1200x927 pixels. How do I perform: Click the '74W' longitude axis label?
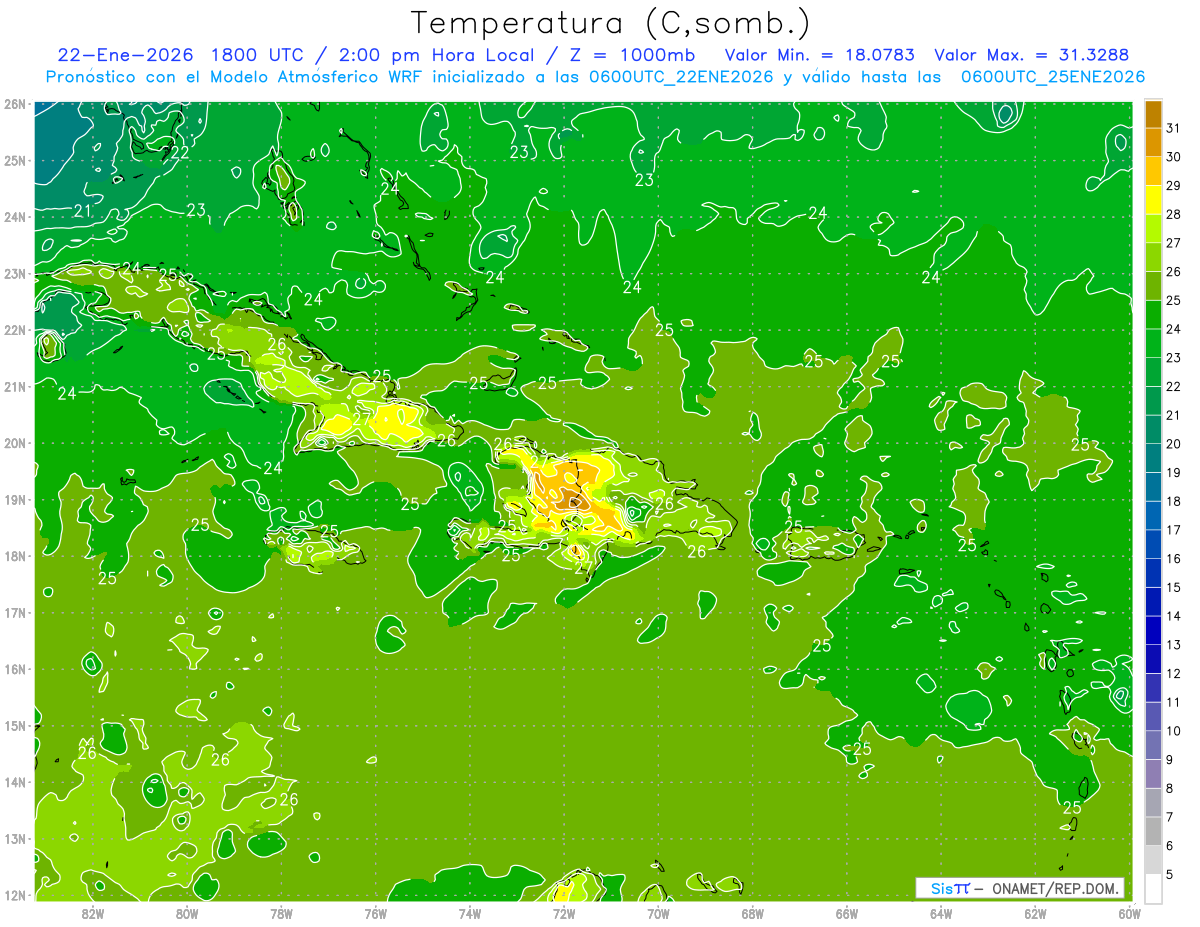click(x=469, y=912)
